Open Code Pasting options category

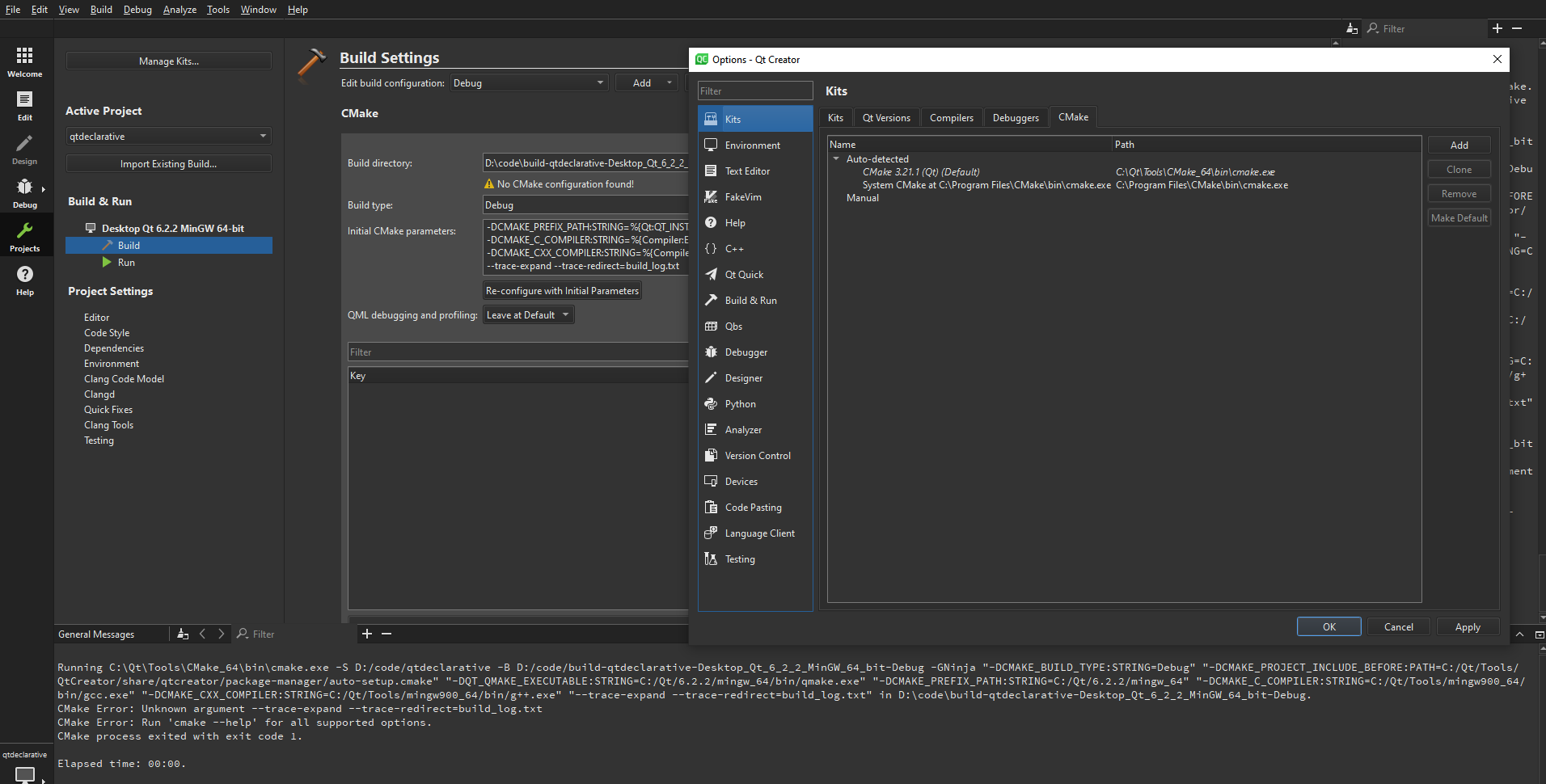pyautogui.click(x=755, y=507)
